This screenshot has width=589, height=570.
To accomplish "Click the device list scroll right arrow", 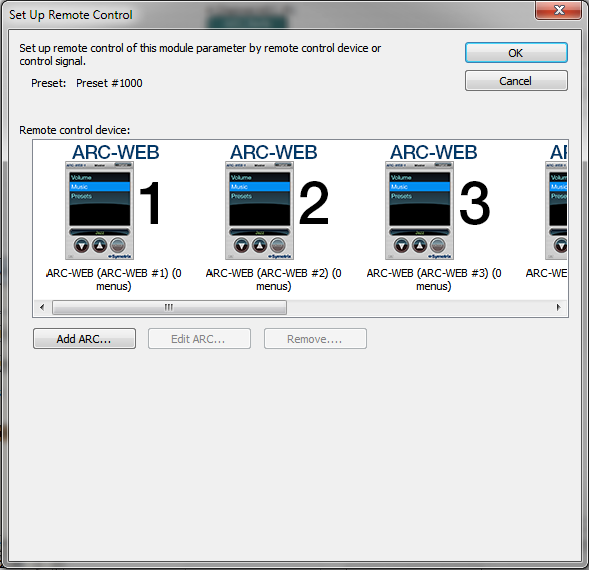I will [559, 307].
